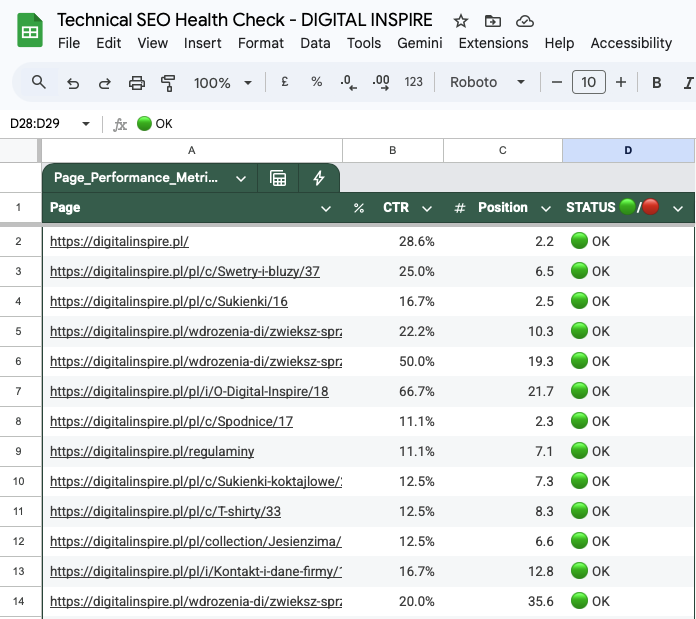Follow the O-Digital-Inspire/18 link
The image size is (696, 619).
[189, 391]
